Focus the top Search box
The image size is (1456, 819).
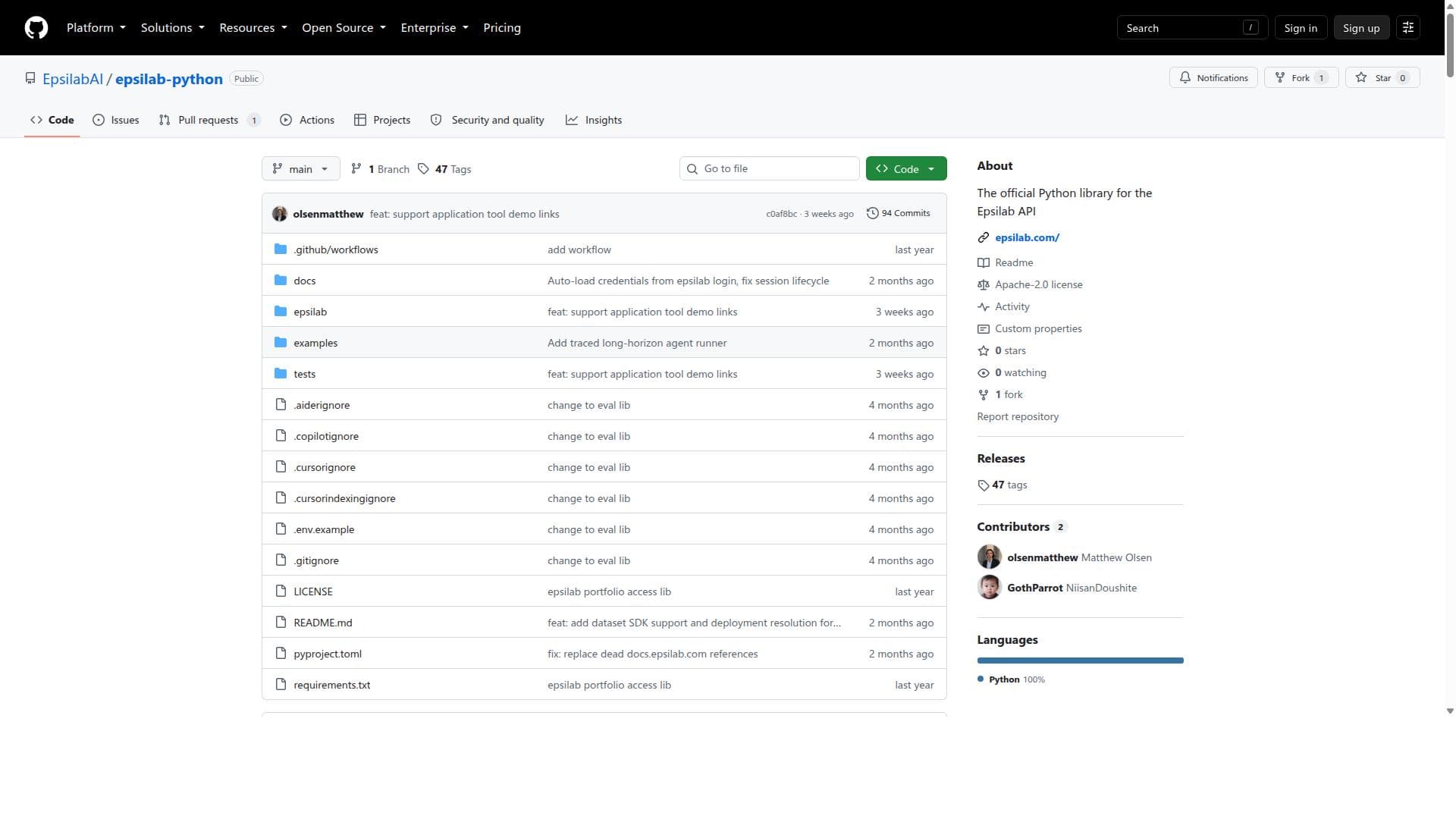coord(1192,28)
